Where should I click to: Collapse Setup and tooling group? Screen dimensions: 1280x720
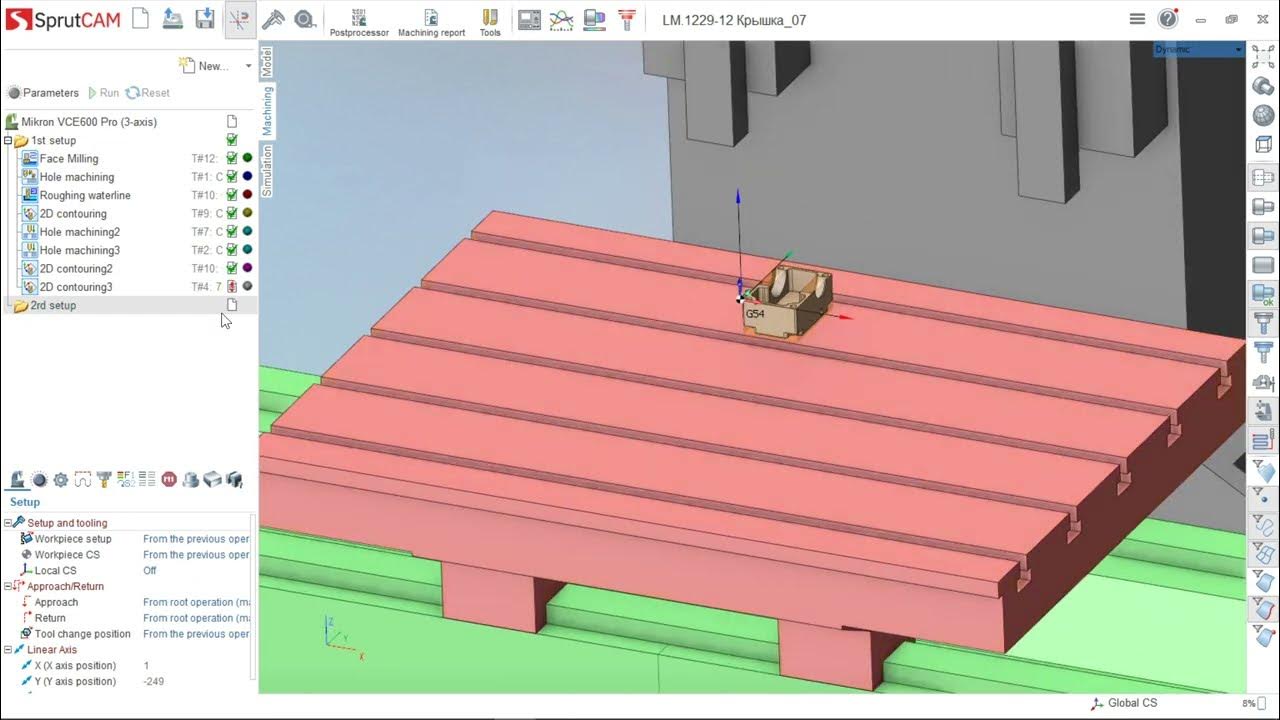pyautogui.click(x=8, y=523)
